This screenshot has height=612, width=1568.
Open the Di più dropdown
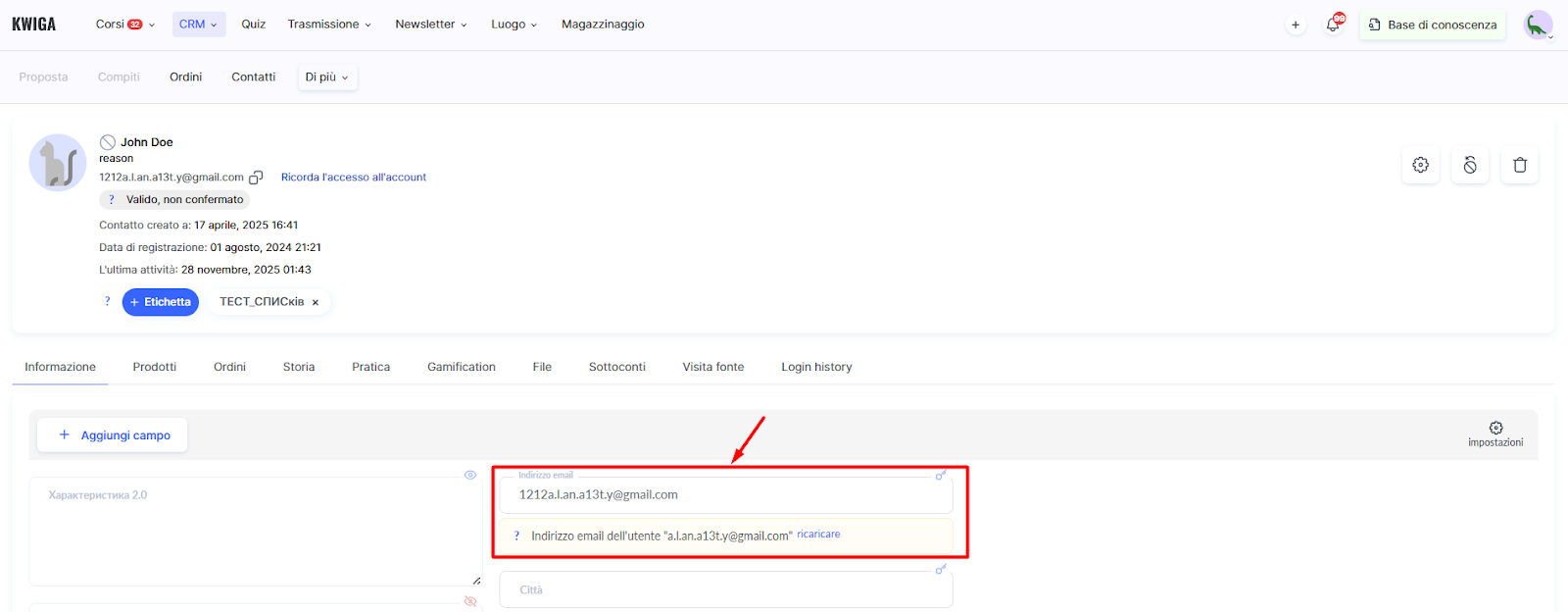click(x=326, y=77)
